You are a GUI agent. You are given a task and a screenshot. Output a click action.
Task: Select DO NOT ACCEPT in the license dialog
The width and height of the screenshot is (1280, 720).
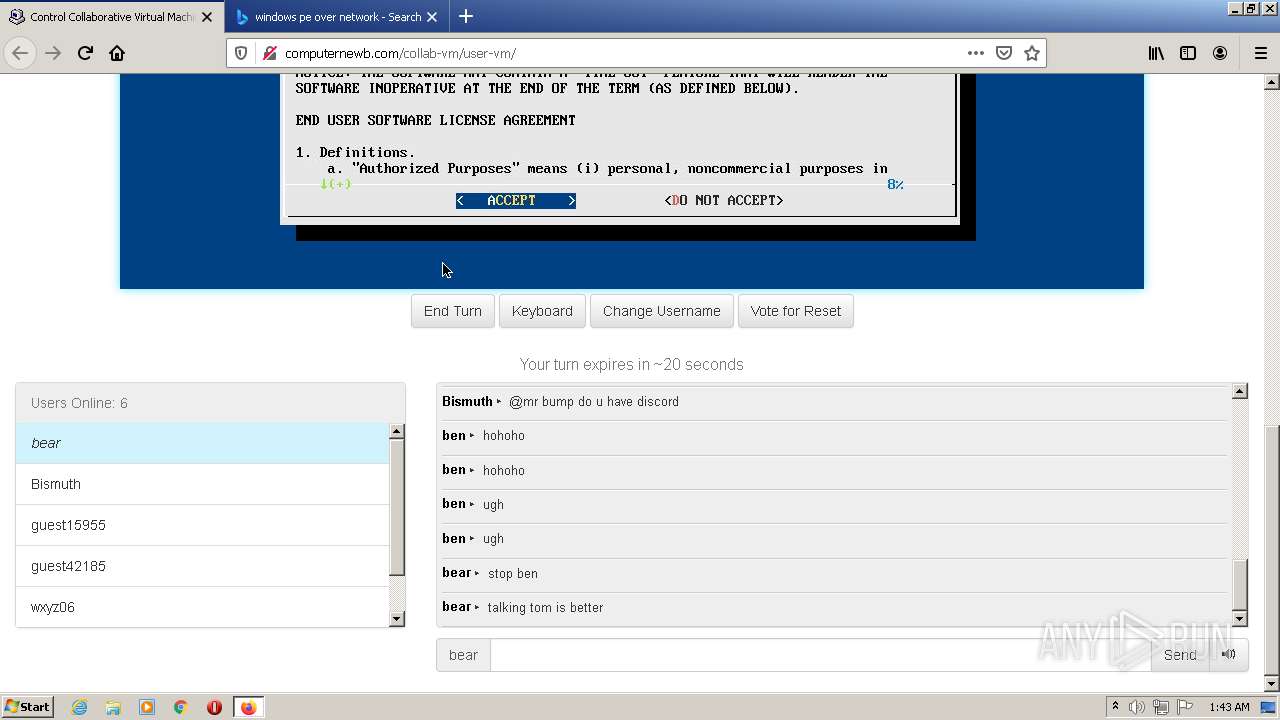pyautogui.click(x=724, y=200)
